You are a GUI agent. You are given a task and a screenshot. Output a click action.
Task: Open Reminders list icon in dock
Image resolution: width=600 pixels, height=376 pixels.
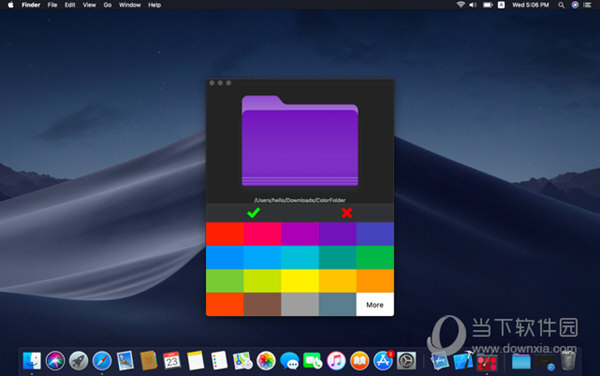click(219, 361)
